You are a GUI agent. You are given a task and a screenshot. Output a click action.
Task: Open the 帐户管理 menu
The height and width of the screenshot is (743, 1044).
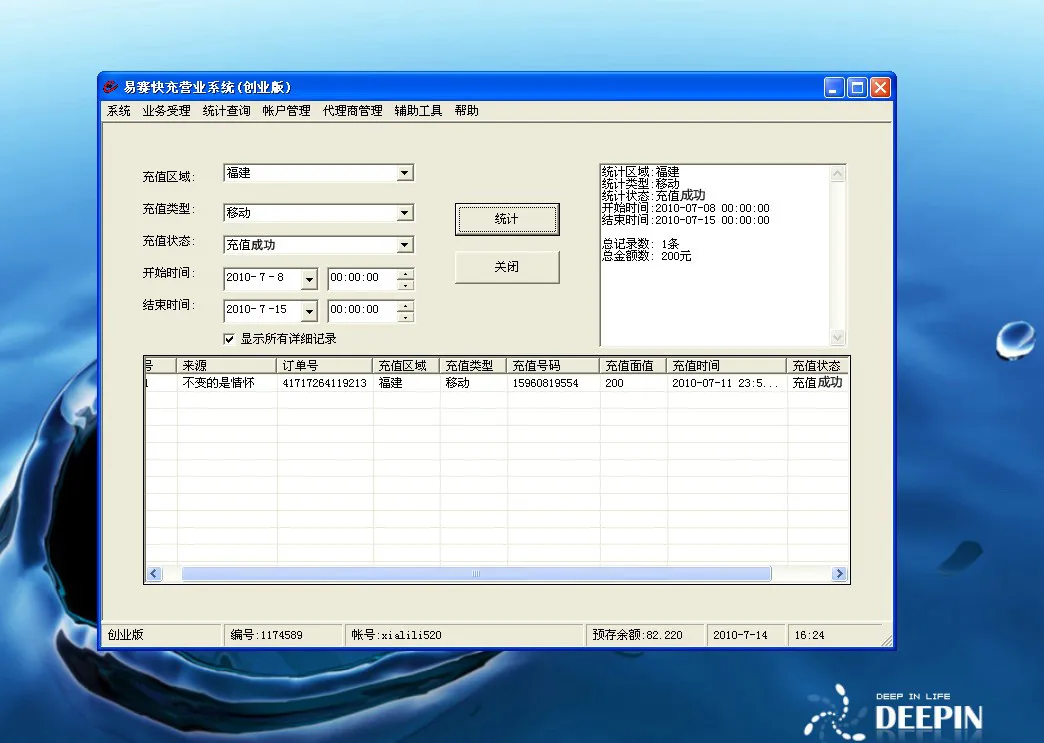(286, 111)
